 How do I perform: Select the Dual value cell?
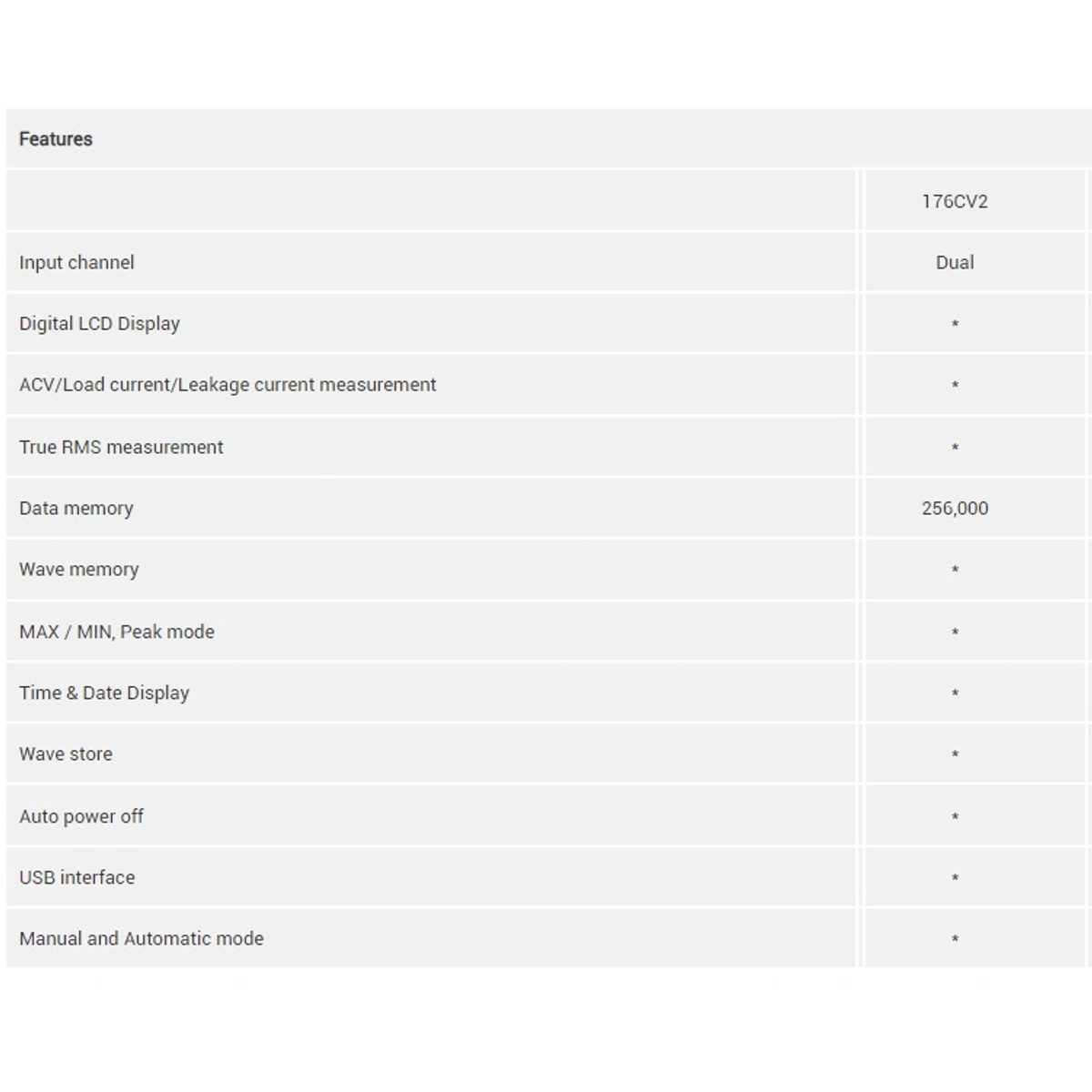pyautogui.click(x=955, y=262)
